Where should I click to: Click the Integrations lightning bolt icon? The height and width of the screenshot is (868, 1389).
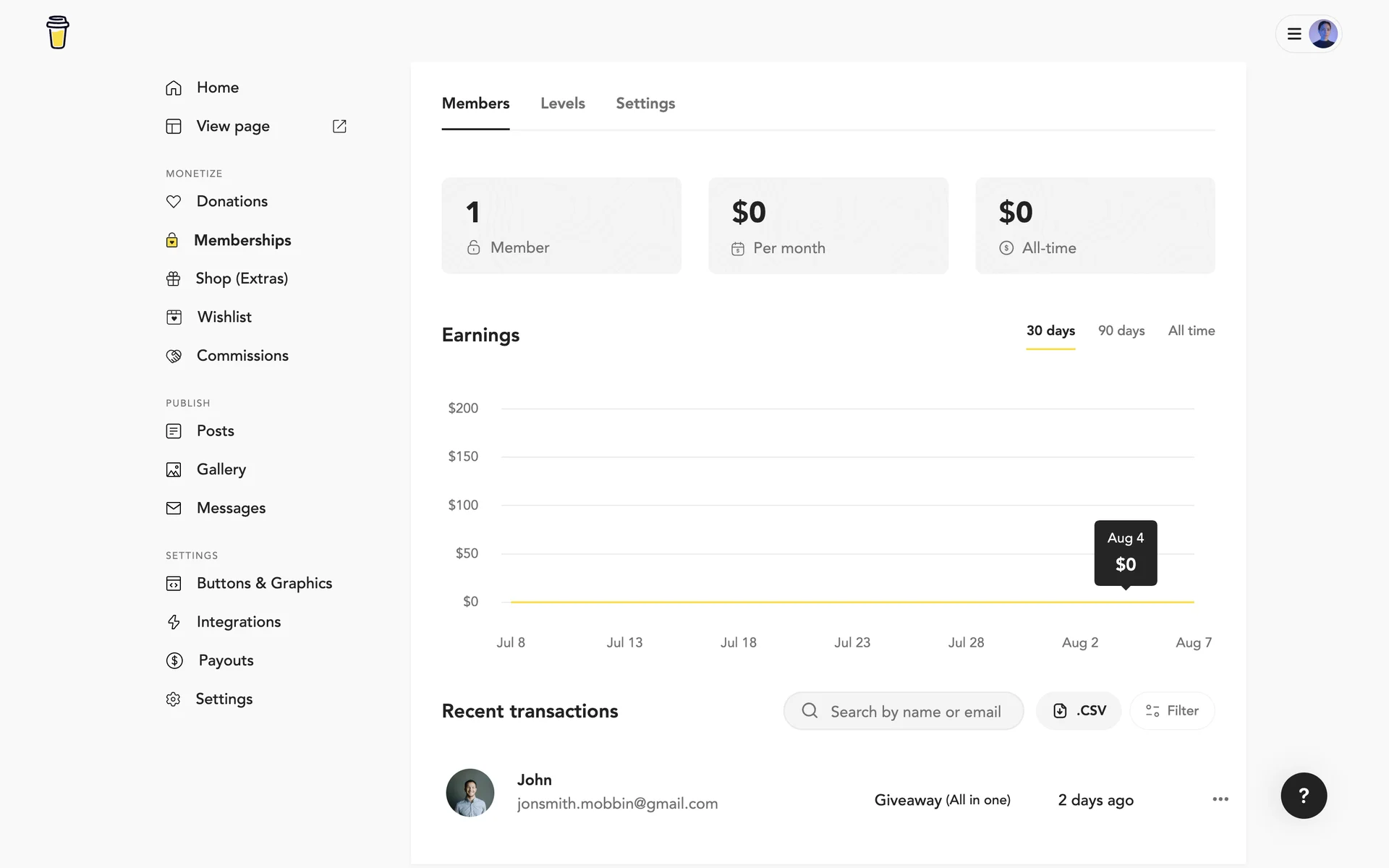click(174, 622)
